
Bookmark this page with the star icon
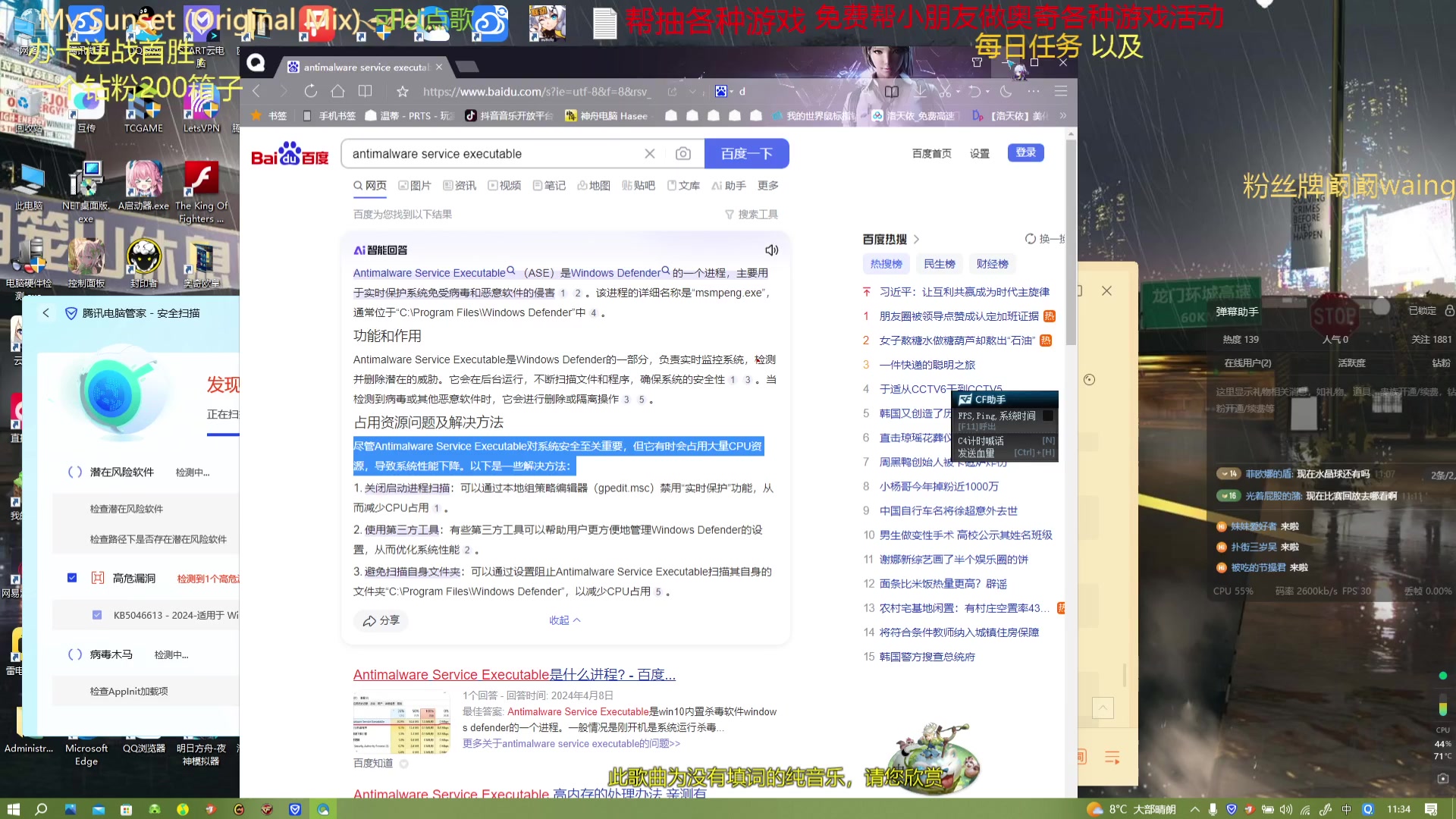point(403,92)
